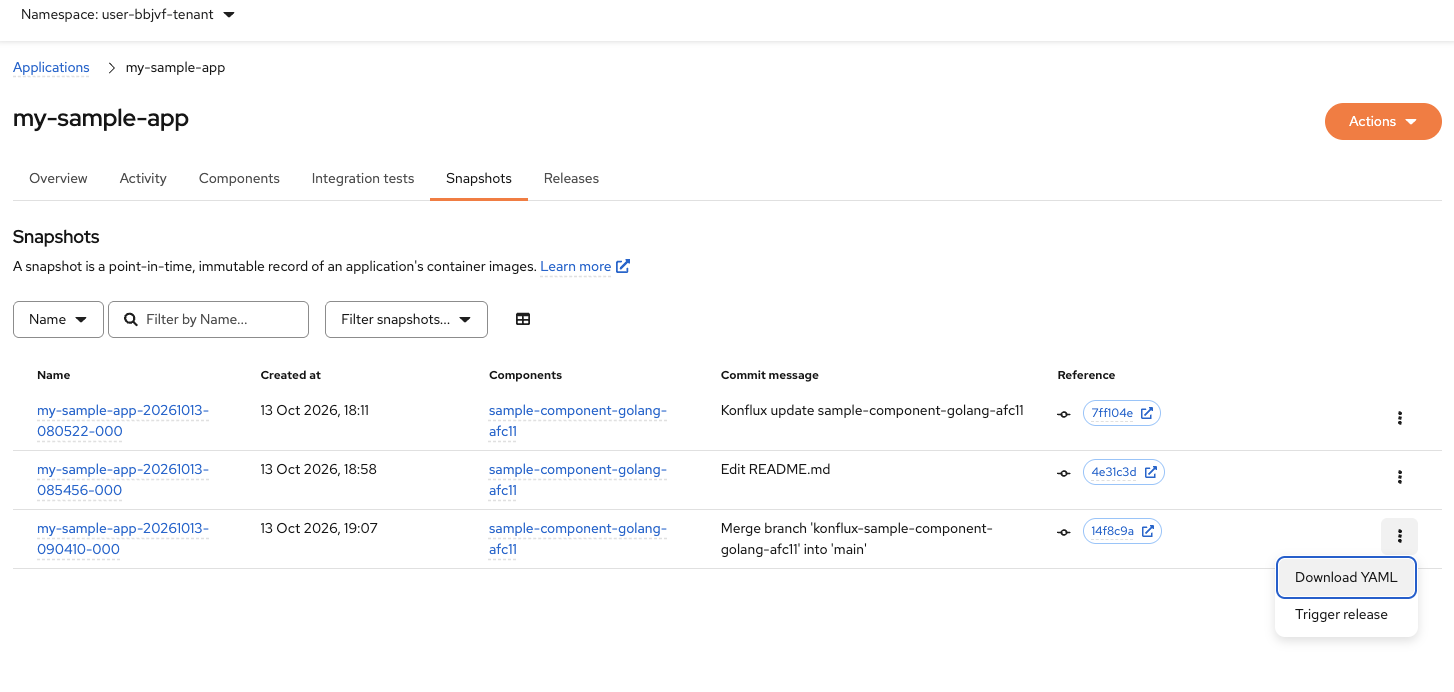Close kebab menu for snapshot 090410-000
The width and height of the screenshot is (1454, 692).
click(1399, 536)
